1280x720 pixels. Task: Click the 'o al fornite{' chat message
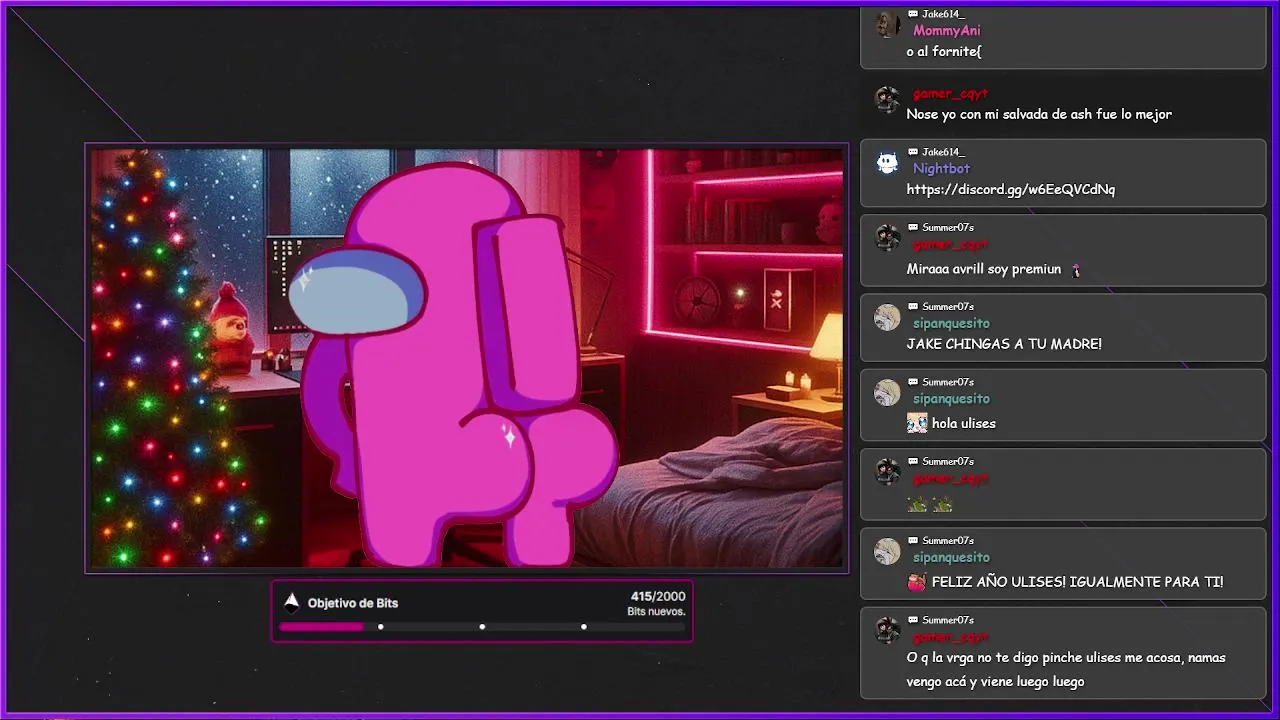[944, 51]
